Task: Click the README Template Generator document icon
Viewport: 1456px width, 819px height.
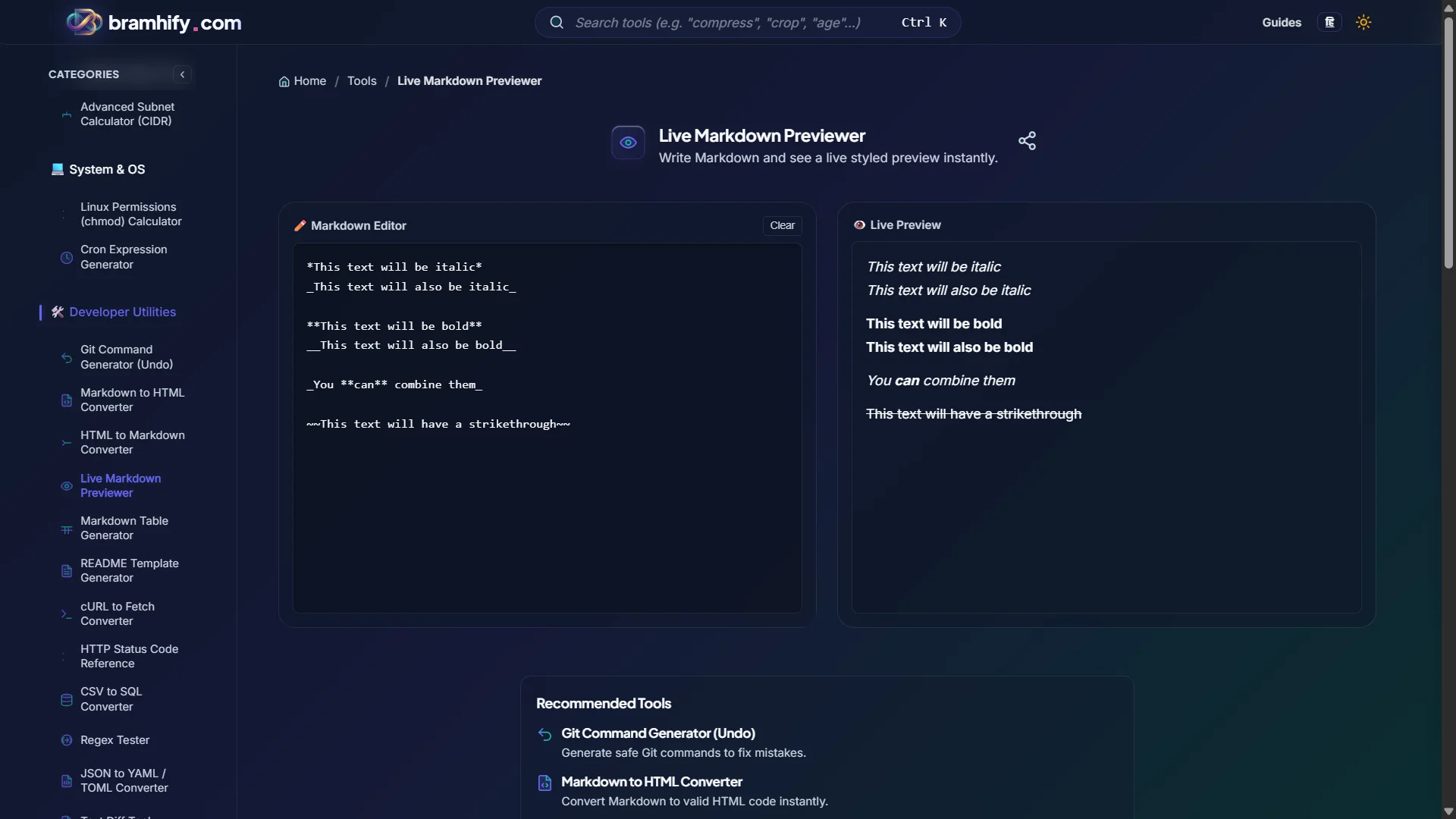Action: coord(67,571)
